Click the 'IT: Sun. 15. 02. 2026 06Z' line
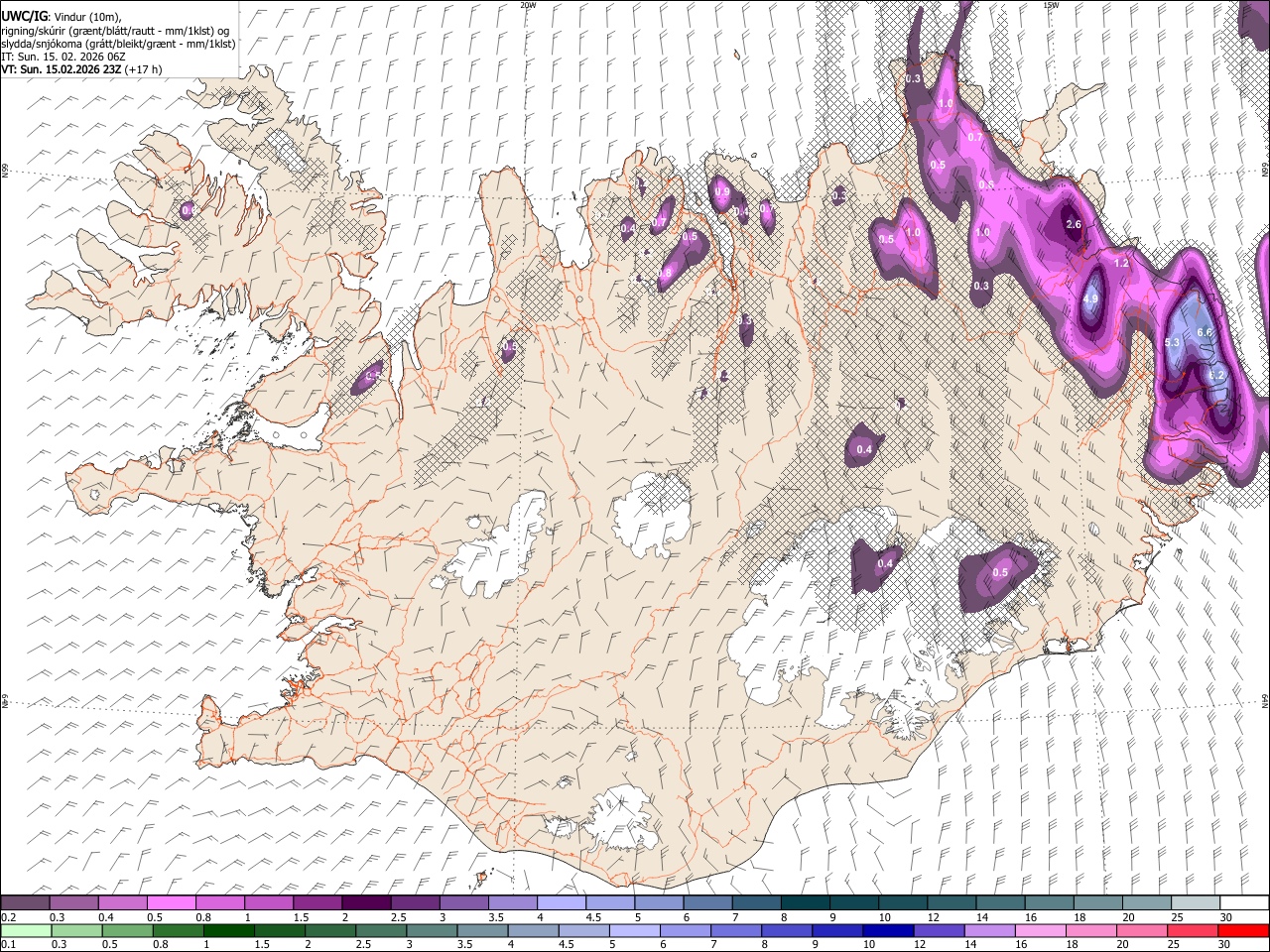 (x=63, y=57)
